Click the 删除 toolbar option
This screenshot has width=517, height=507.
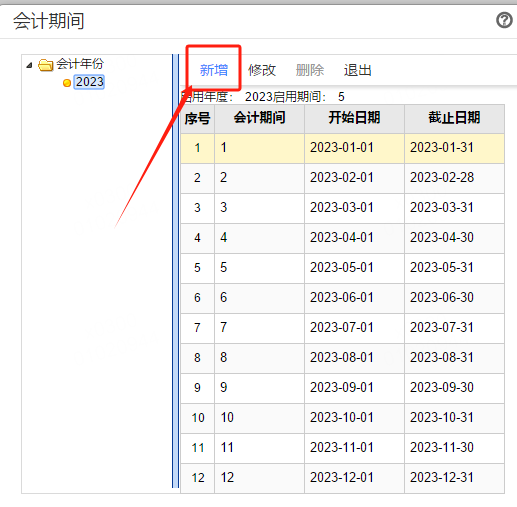(x=310, y=70)
